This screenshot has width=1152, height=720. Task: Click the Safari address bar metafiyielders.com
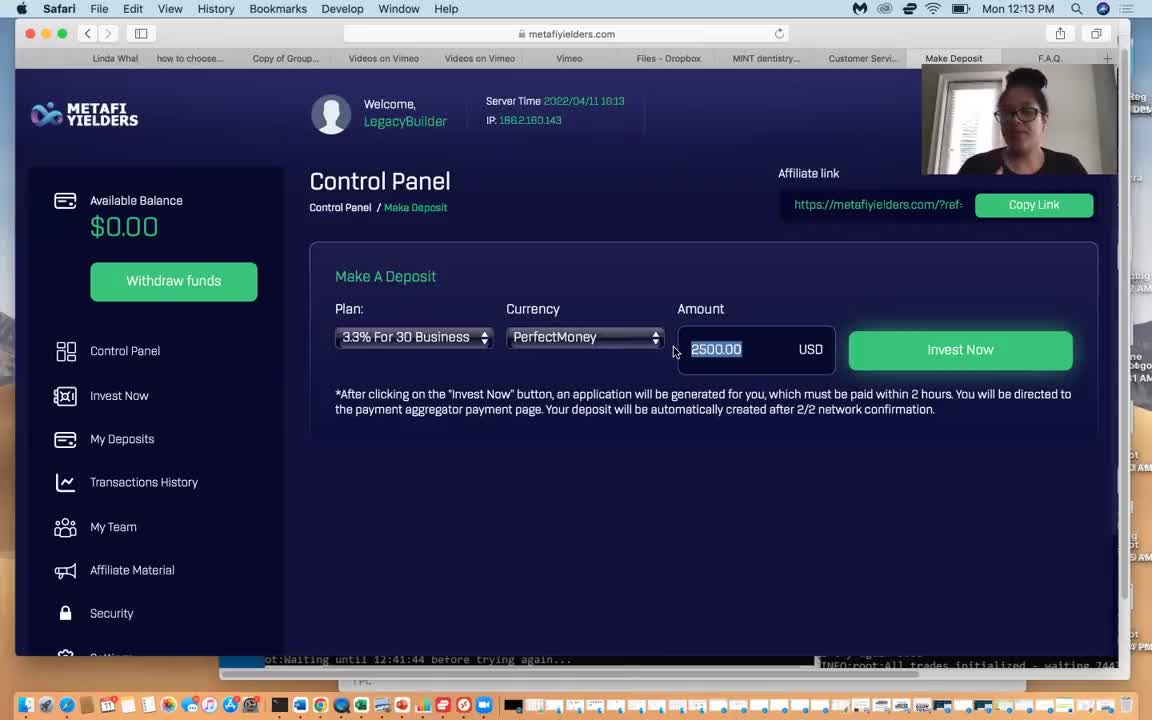tap(566, 34)
